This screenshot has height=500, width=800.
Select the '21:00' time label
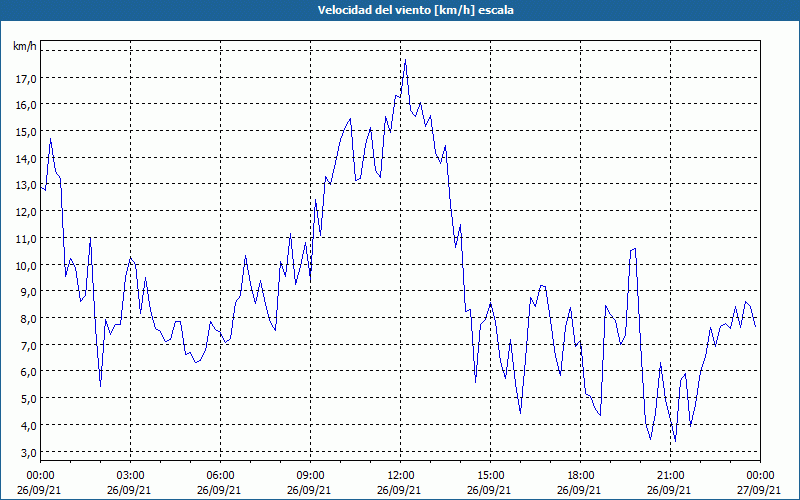point(670,476)
